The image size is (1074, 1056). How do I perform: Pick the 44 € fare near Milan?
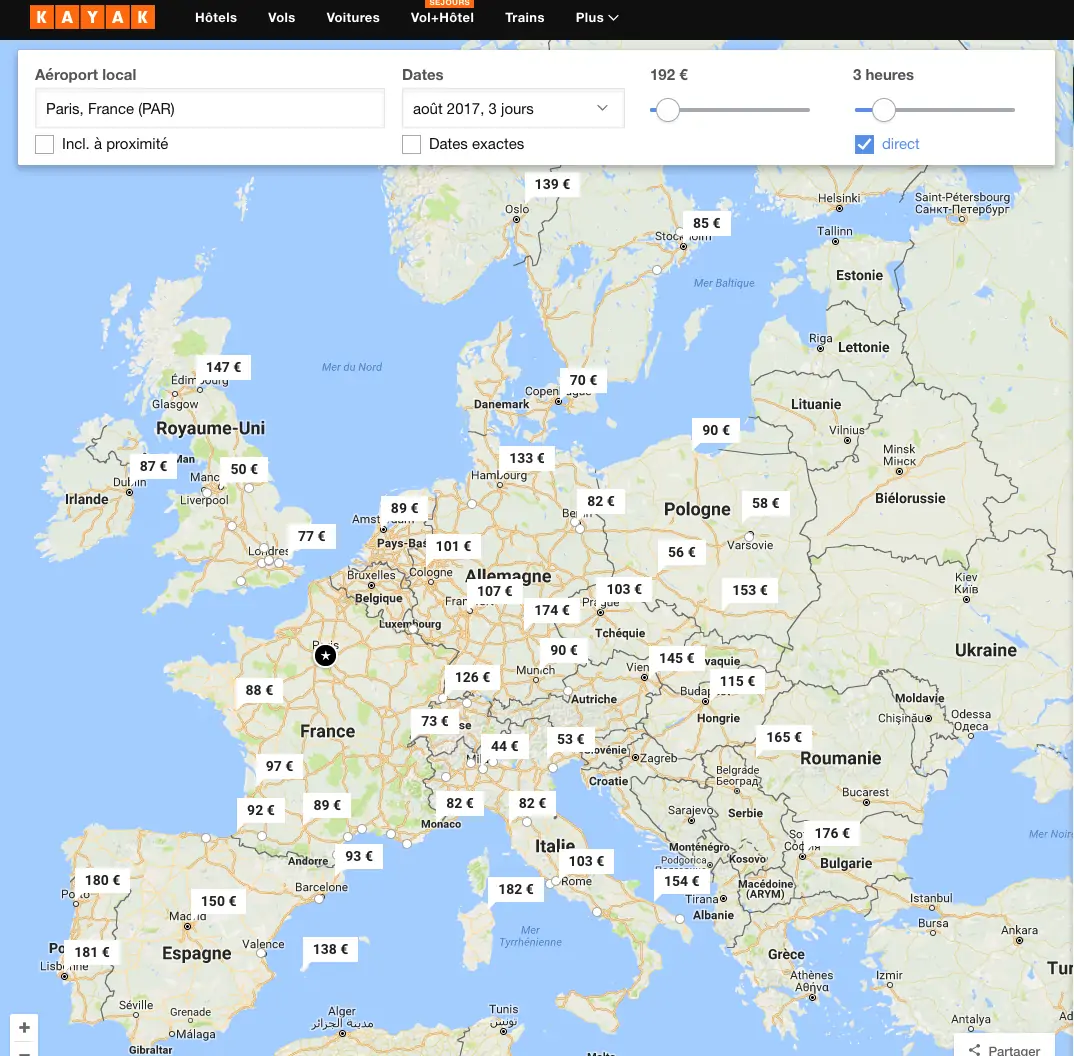505,746
